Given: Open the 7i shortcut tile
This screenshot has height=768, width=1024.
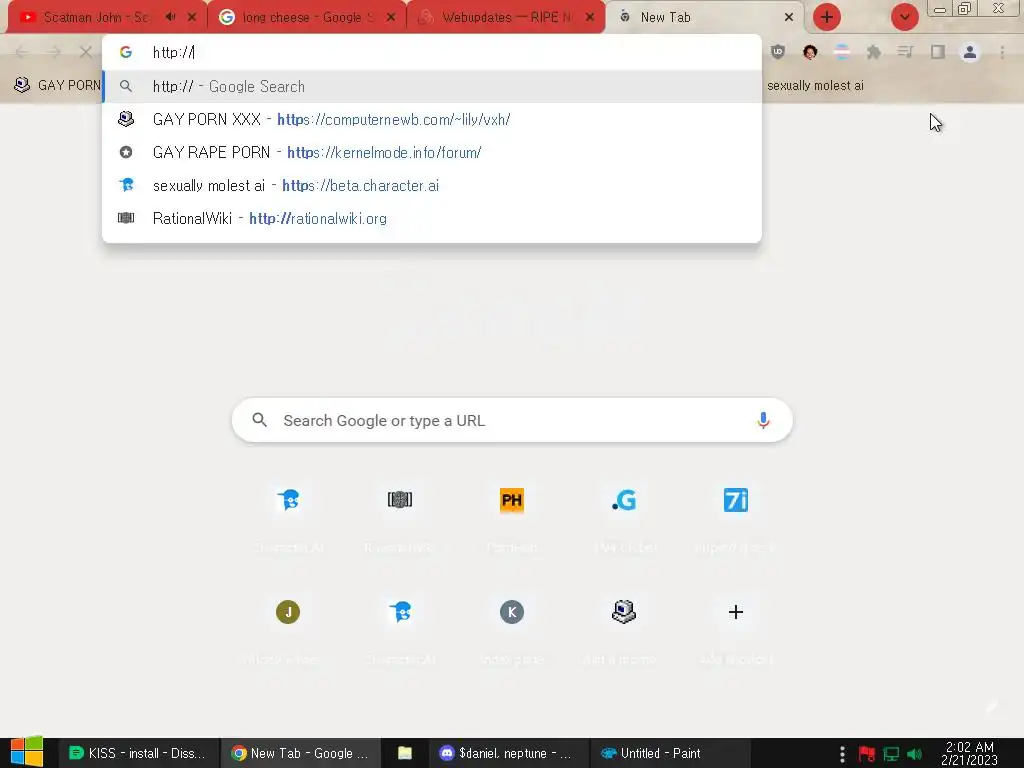Looking at the screenshot, I should click(x=735, y=500).
